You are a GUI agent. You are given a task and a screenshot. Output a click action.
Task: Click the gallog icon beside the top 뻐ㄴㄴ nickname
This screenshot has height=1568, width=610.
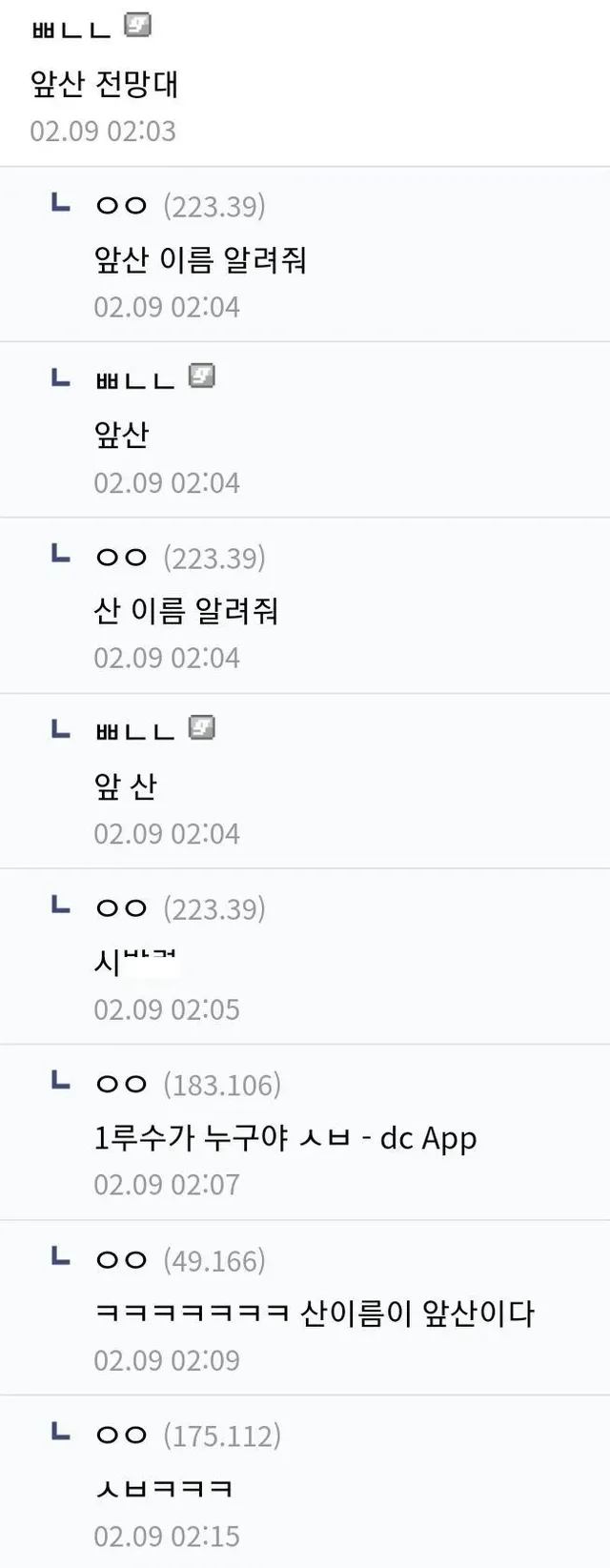click(x=138, y=26)
